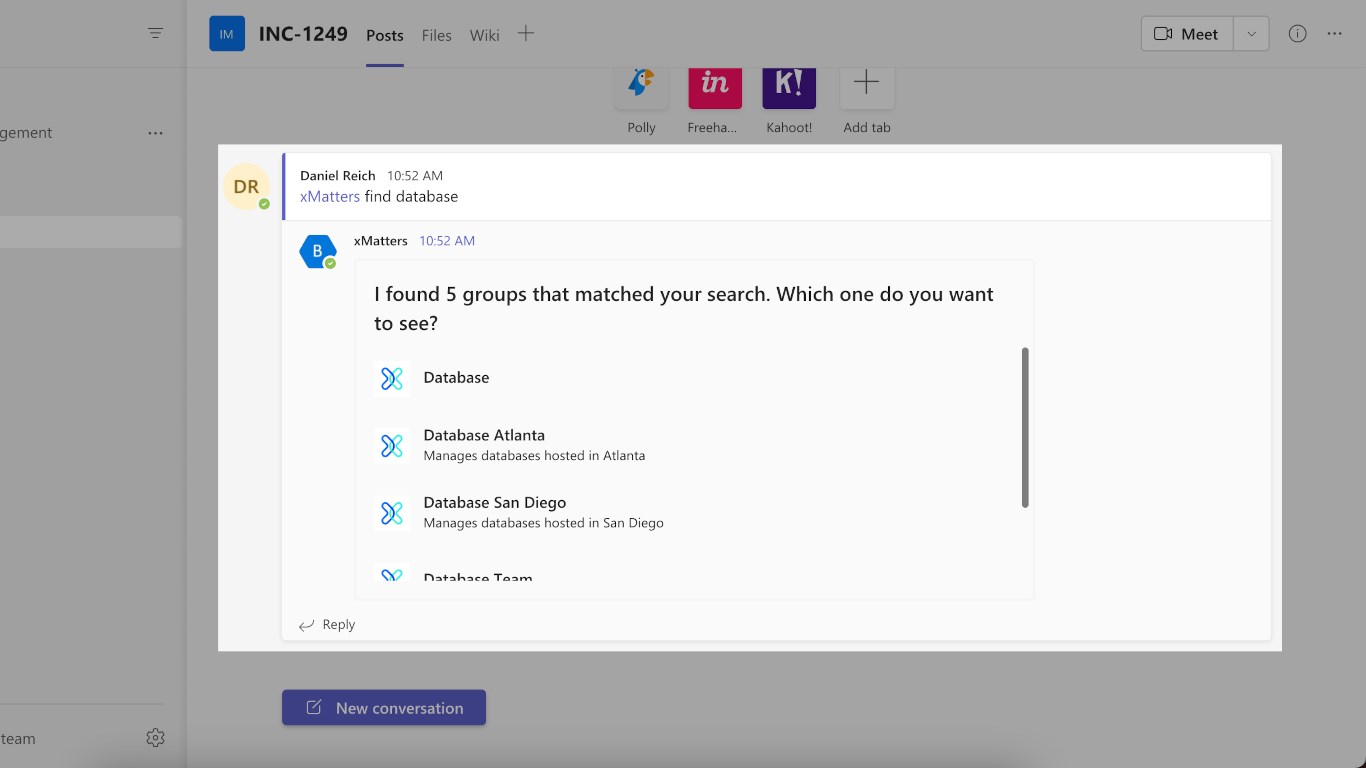Start a meeting with the Meet button
Image resolution: width=1366 pixels, height=768 pixels.
(x=1187, y=34)
